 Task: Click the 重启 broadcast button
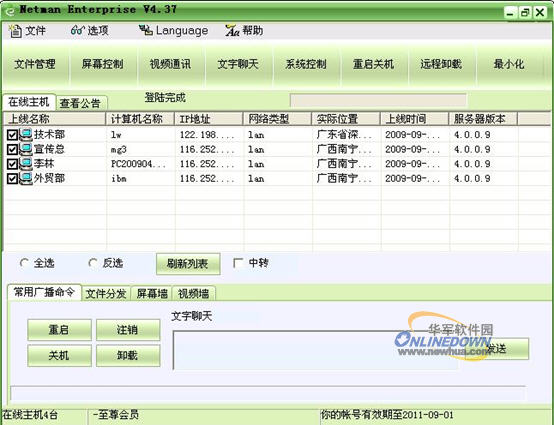[x=59, y=330]
